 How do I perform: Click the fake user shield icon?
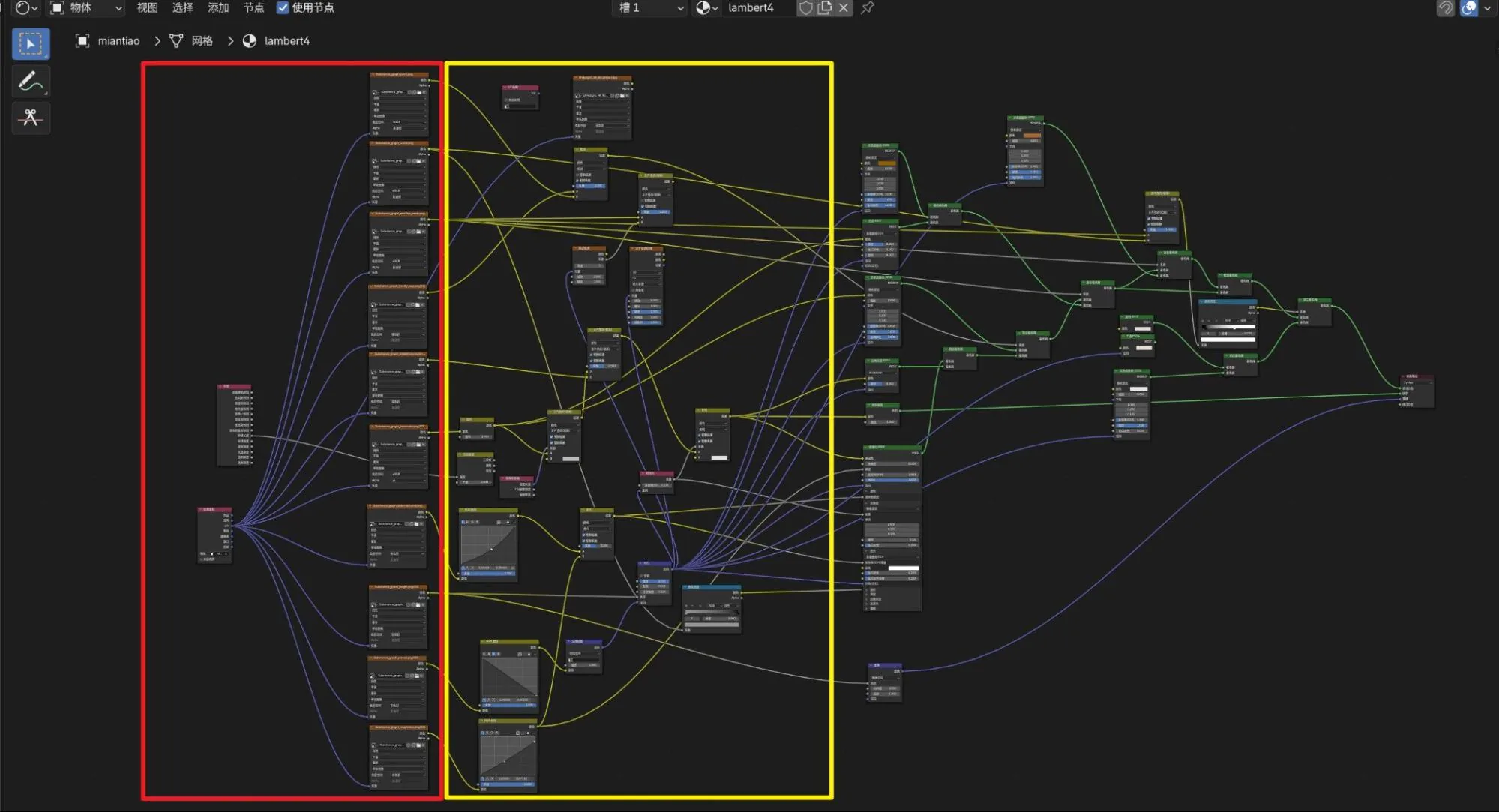(805, 8)
